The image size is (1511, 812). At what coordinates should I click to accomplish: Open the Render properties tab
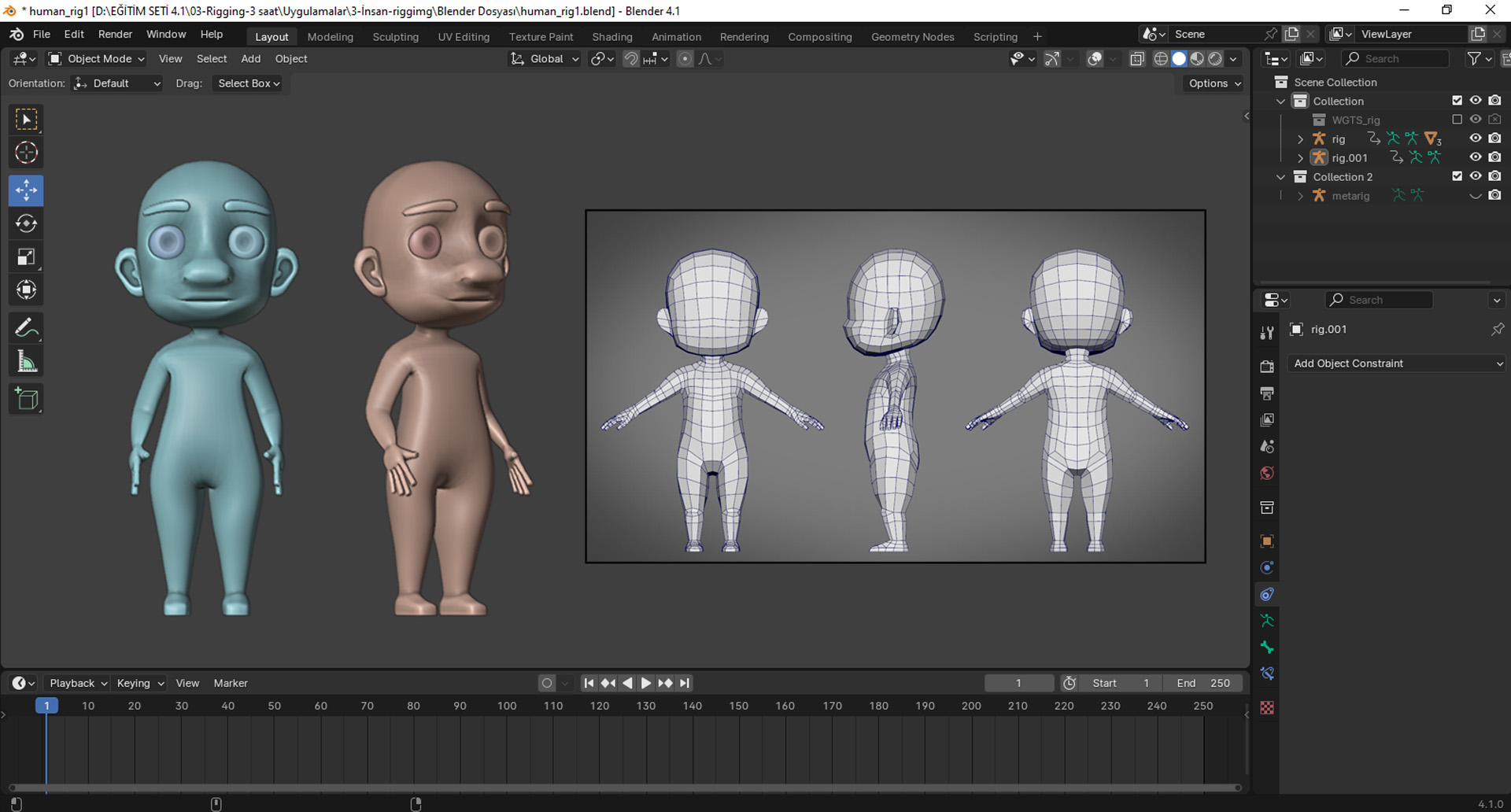click(x=1267, y=366)
